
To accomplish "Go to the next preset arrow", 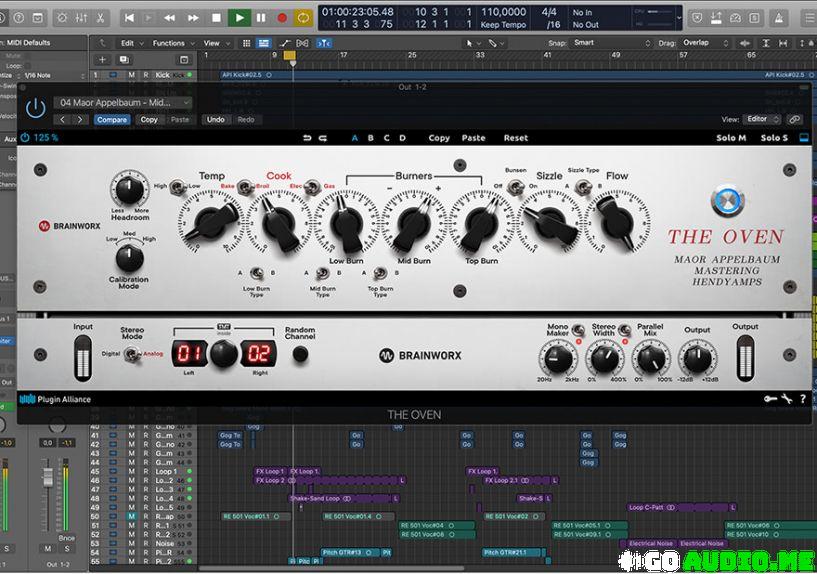I will 80,120.
